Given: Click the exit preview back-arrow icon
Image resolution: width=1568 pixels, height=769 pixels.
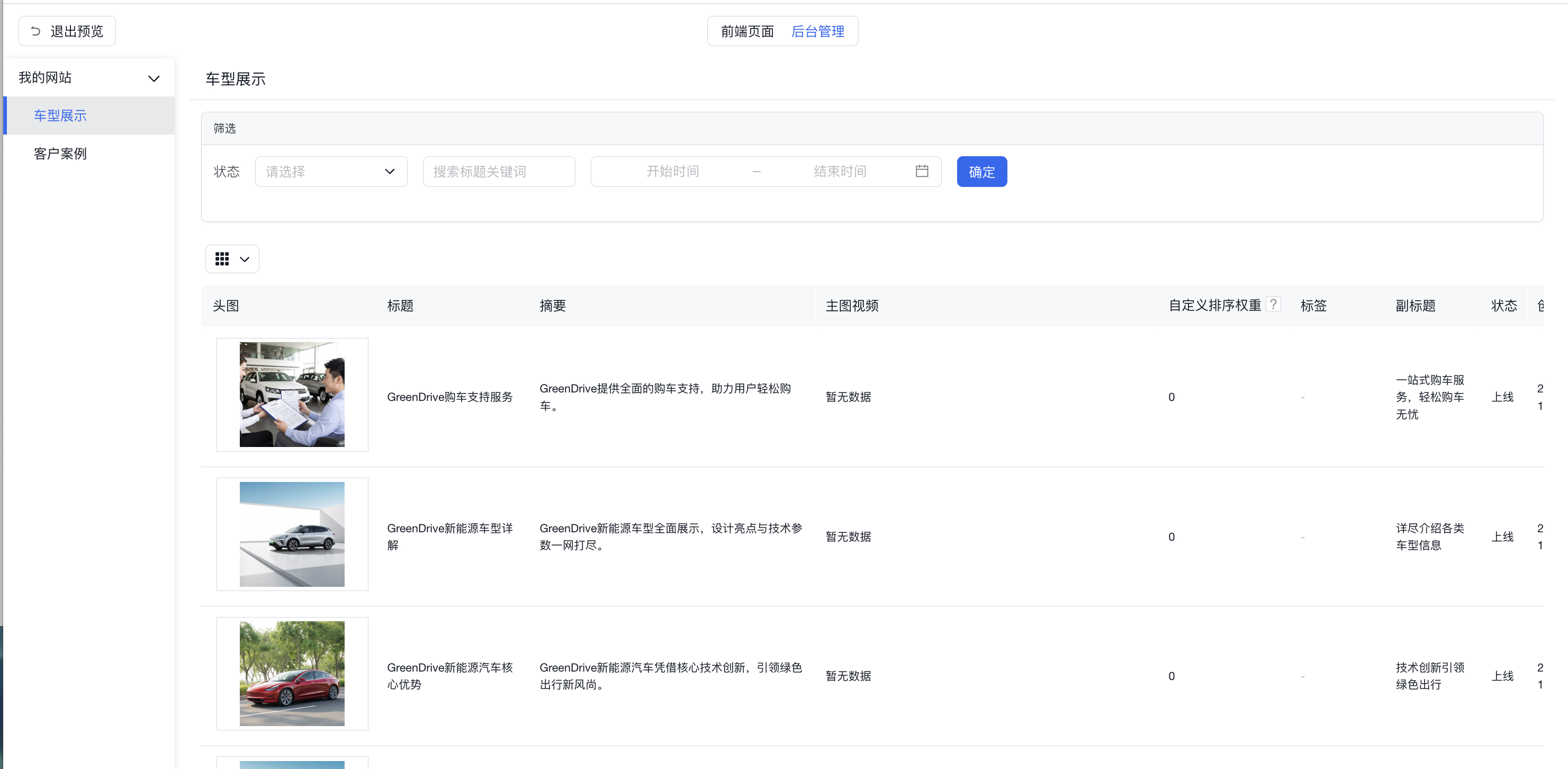Looking at the screenshot, I should (x=35, y=31).
